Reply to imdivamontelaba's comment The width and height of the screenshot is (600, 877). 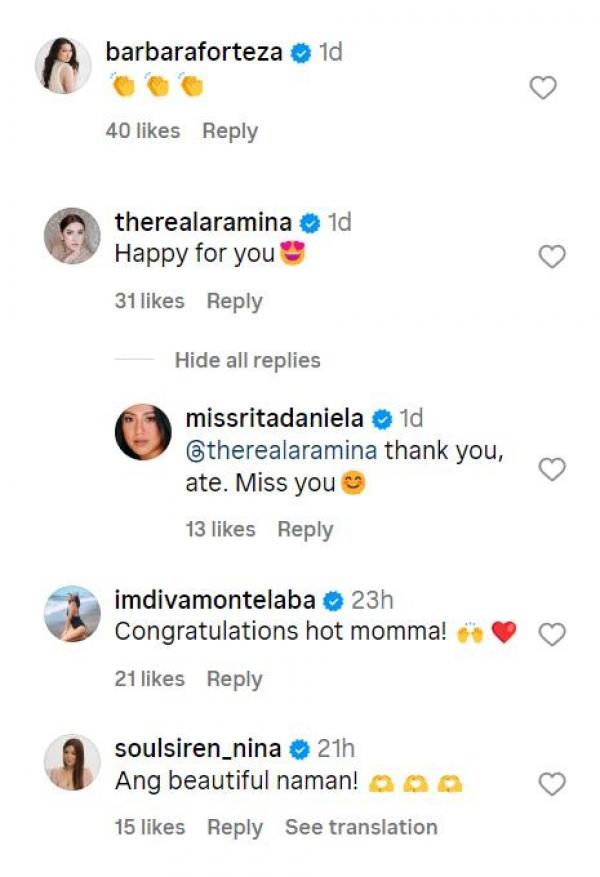pyautogui.click(x=234, y=679)
